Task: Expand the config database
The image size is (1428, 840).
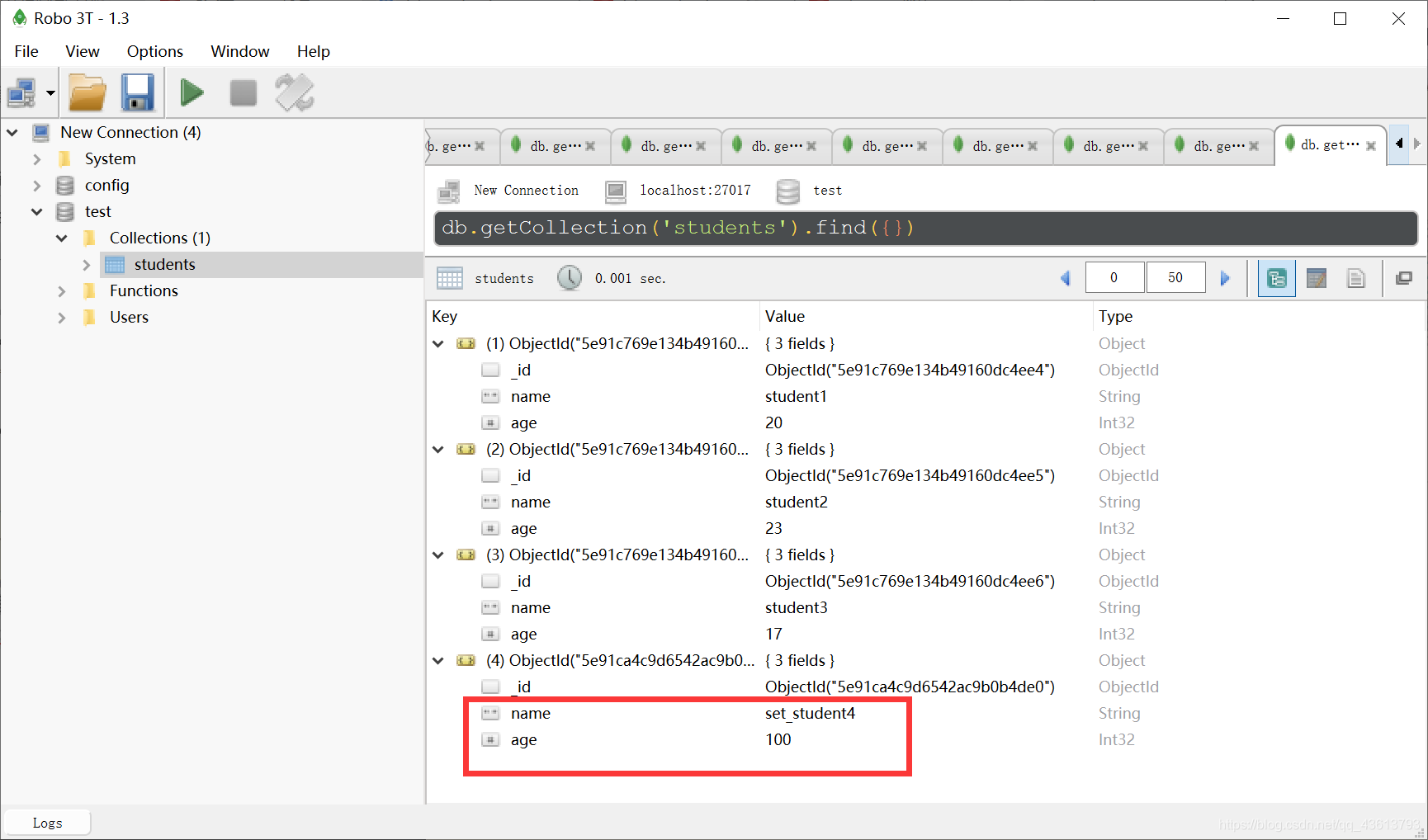Action: (37, 185)
